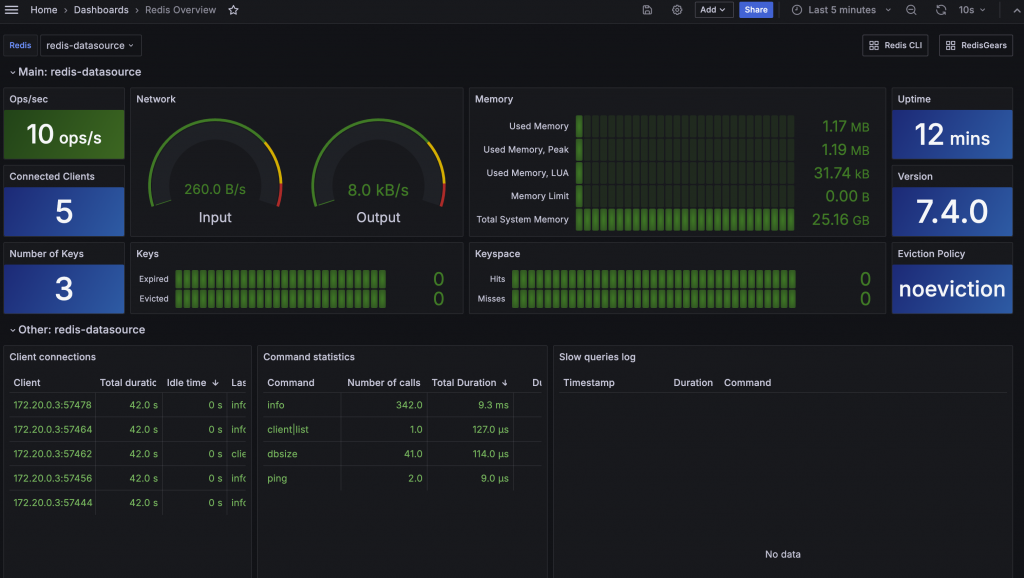This screenshot has width=1024, height=578.
Task: Star the Redis Overview dashboard
Action: [233, 10]
